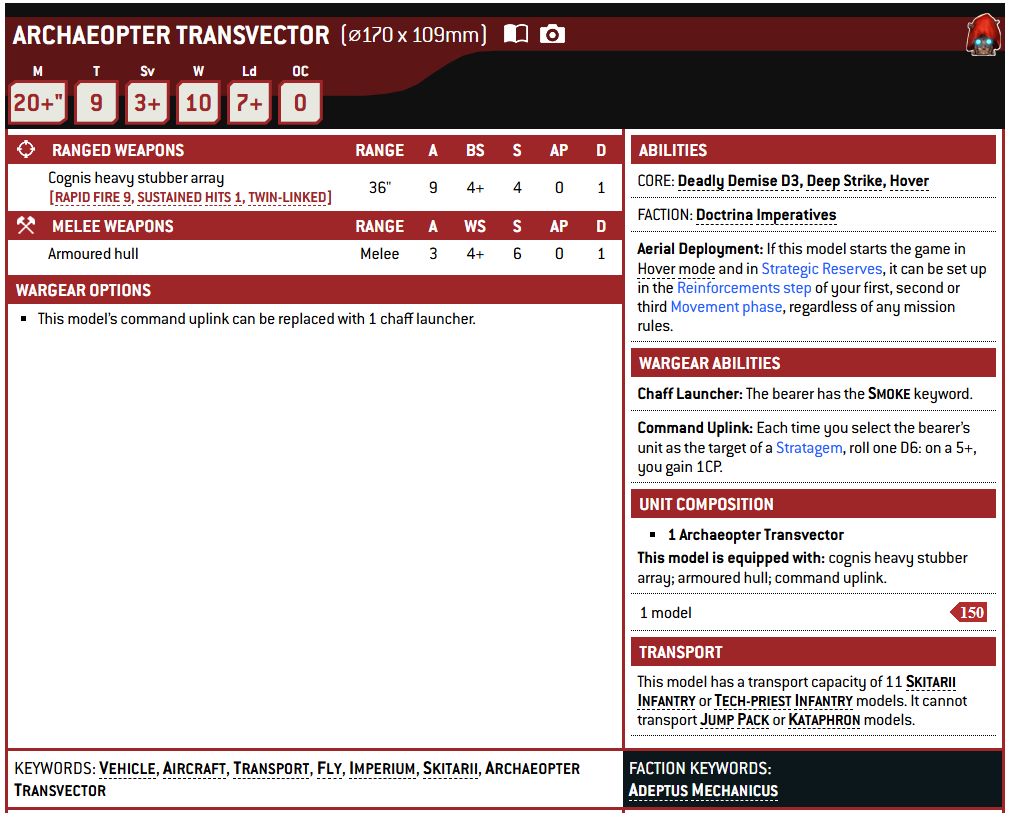Click the Hover mode text in Aerial Deployment
This screenshot has height=813, width=1009.
click(x=676, y=268)
